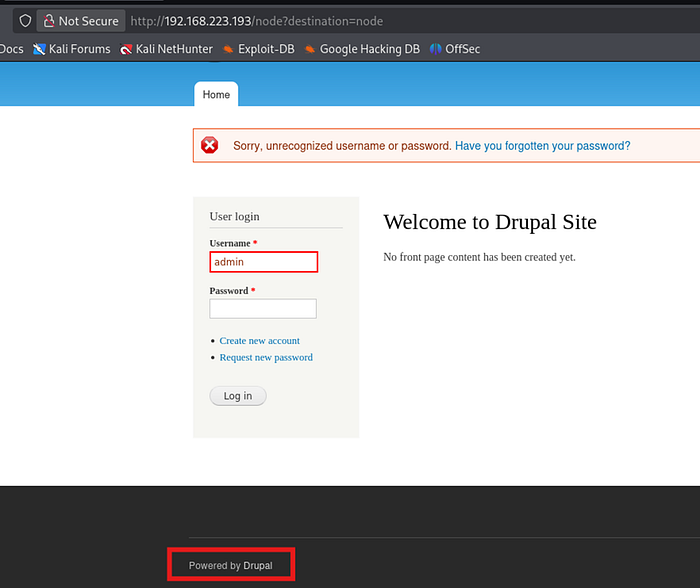The height and width of the screenshot is (588, 700).
Task: Focus the Password input field
Action: [x=263, y=309]
